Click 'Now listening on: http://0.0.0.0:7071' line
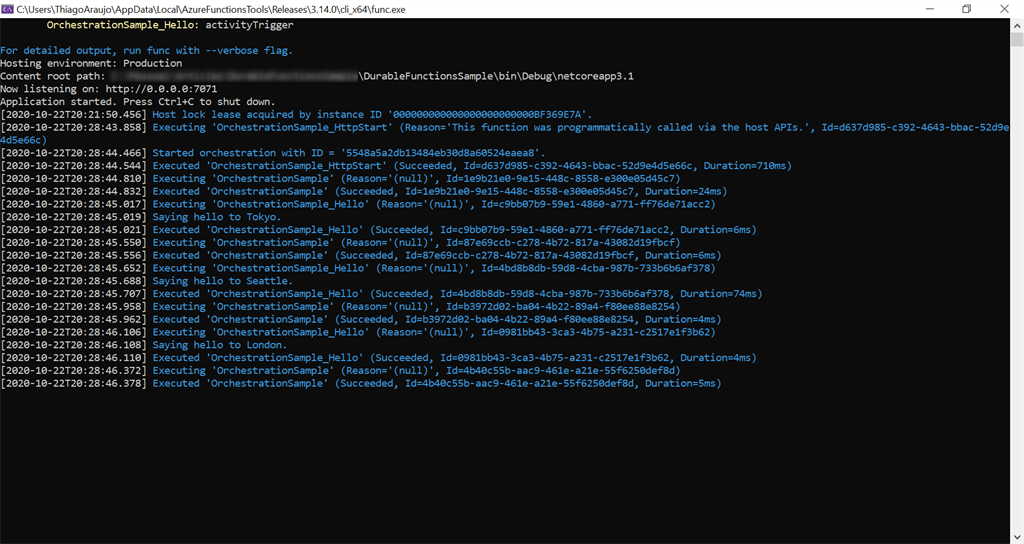This screenshot has width=1024, height=544. click(108, 89)
